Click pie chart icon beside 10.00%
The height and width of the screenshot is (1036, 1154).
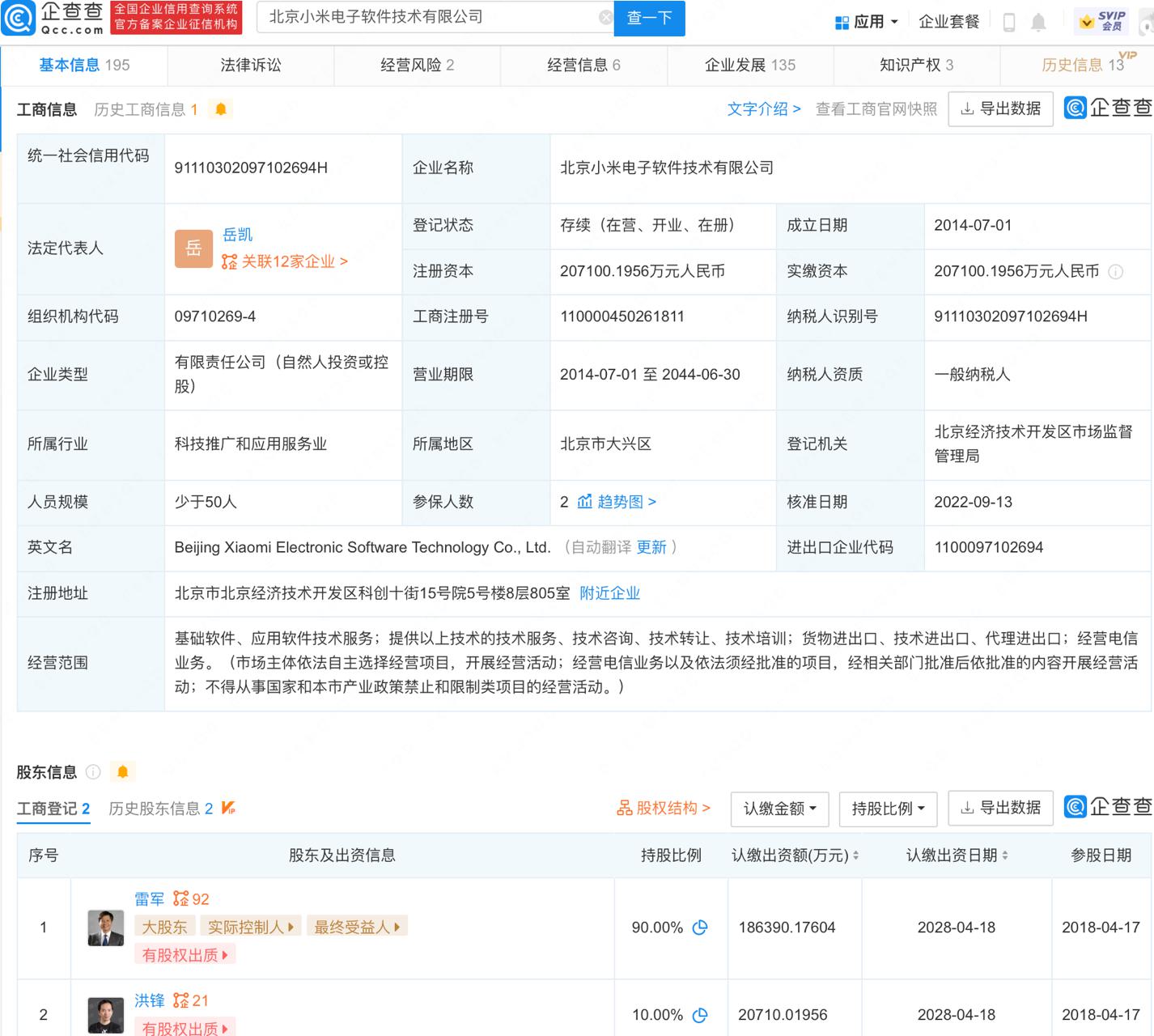(x=700, y=1015)
